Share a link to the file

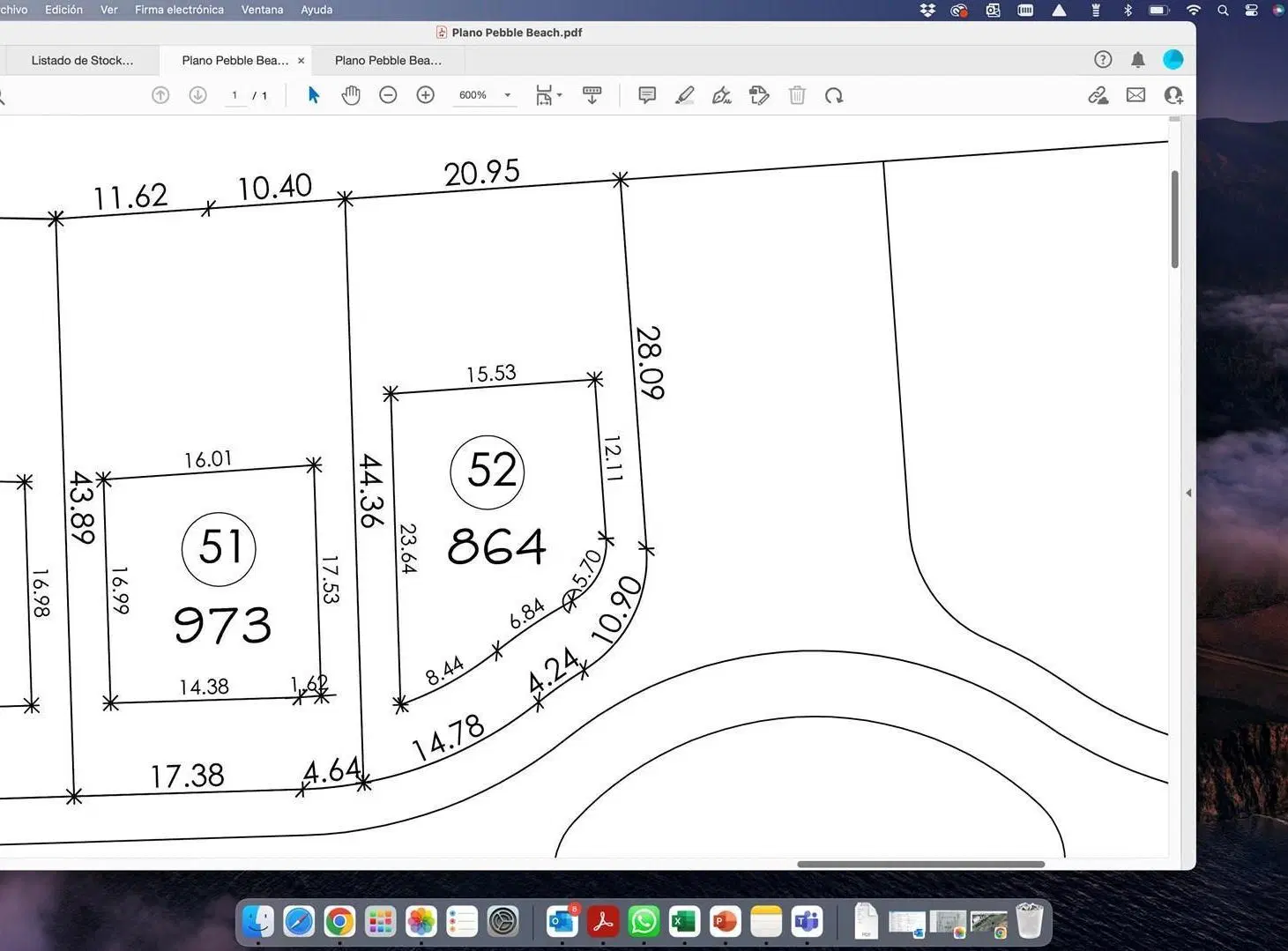pyautogui.click(x=1098, y=95)
